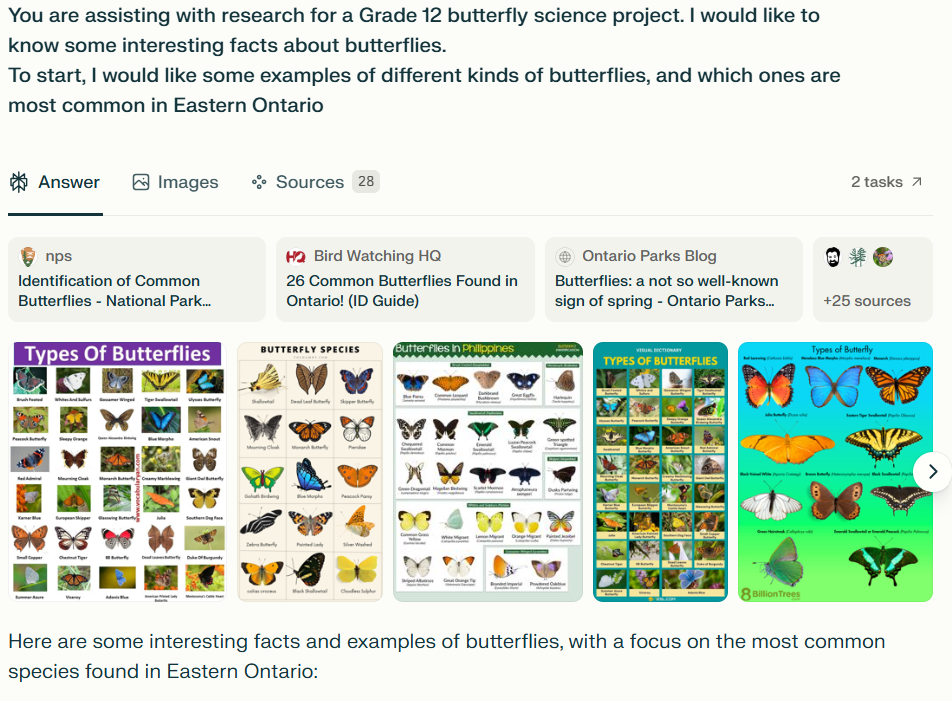
Task: Open the beige Butterfly Species chart image
Action: click(x=310, y=471)
